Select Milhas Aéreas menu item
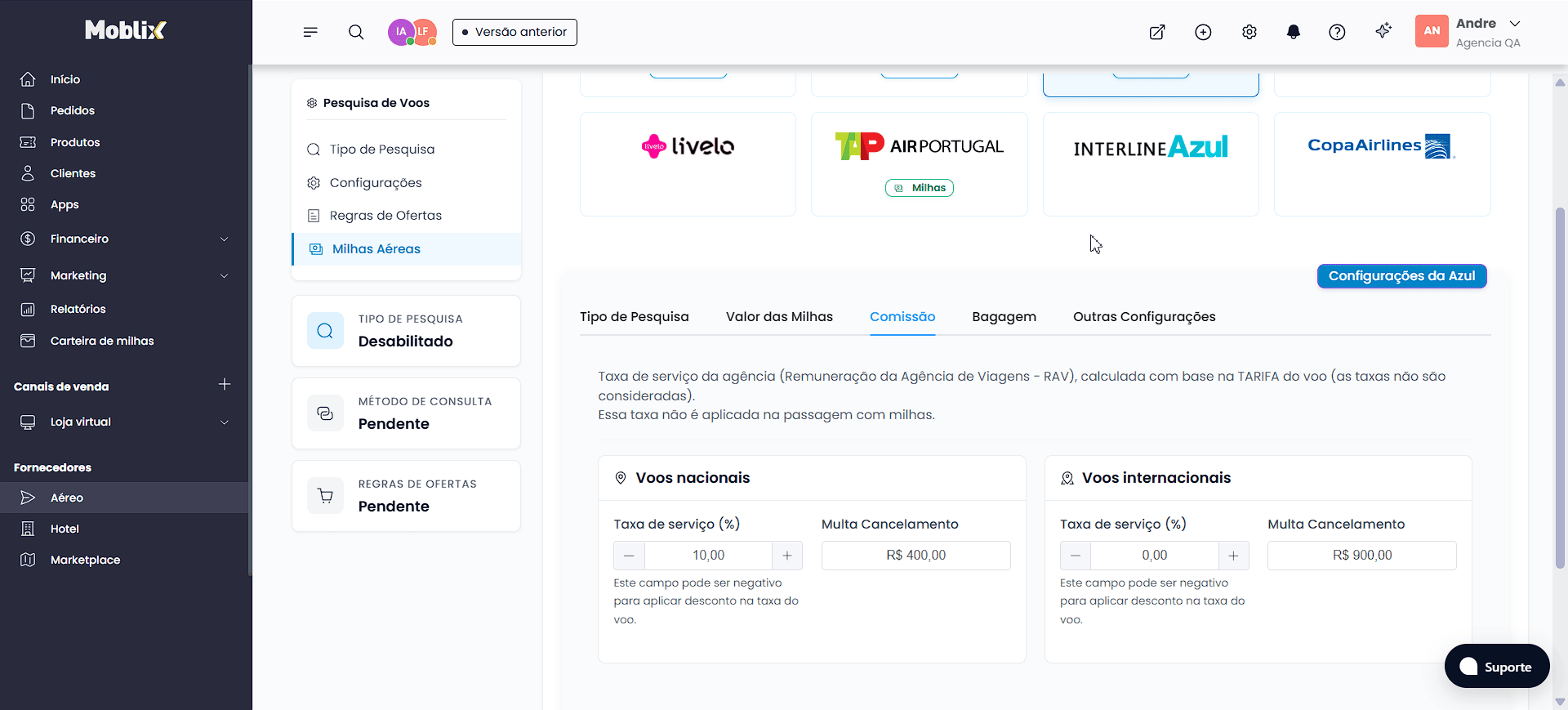The height and width of the screenshot is (710, 1568). pyautogui.click(x=406, y=249)
